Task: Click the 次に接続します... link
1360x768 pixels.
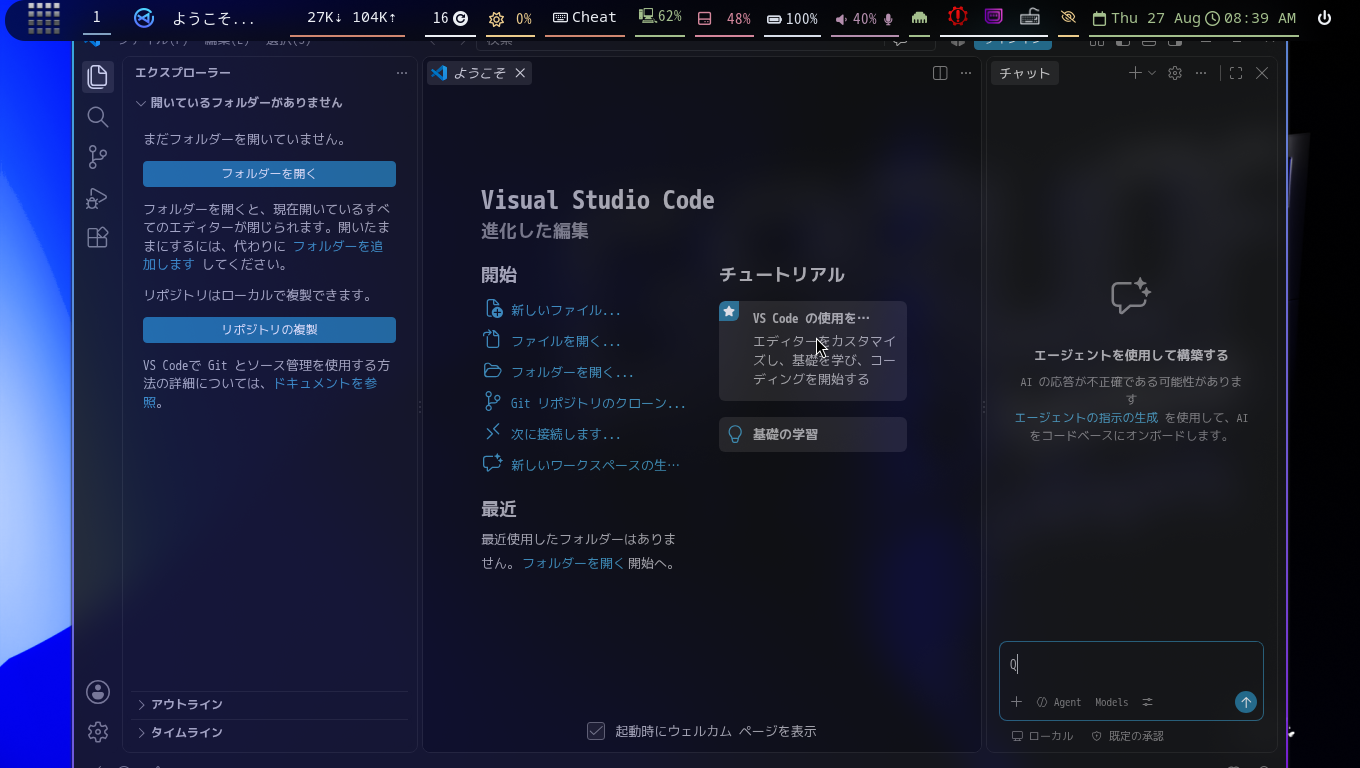Action: (566, 434)
